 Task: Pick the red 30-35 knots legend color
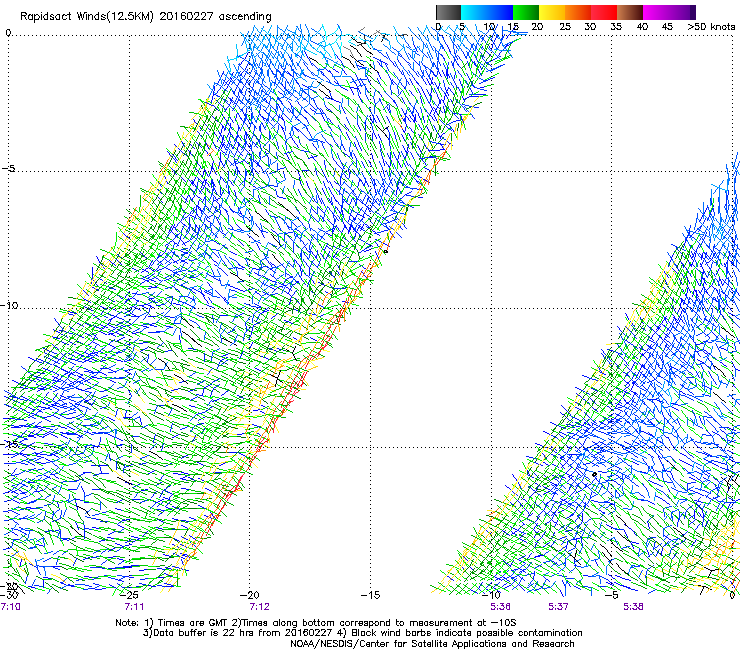click(x=604, y=12)
